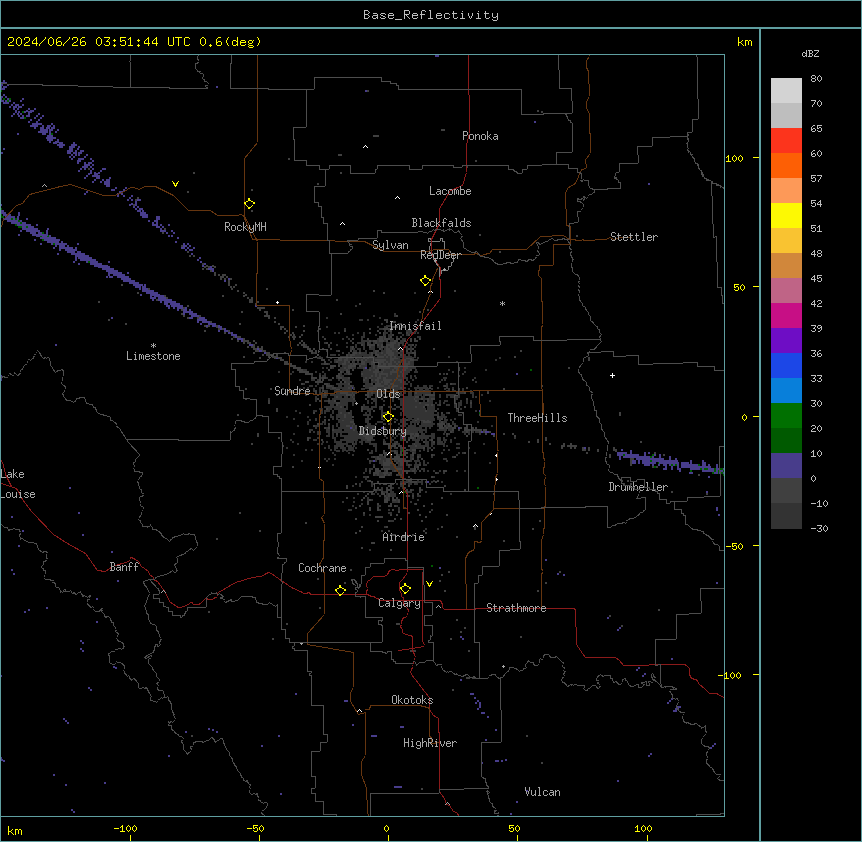Click the Lake Louise label
Image resolution: width=862 pixels, height=842 pixels.
click(18, 484)
